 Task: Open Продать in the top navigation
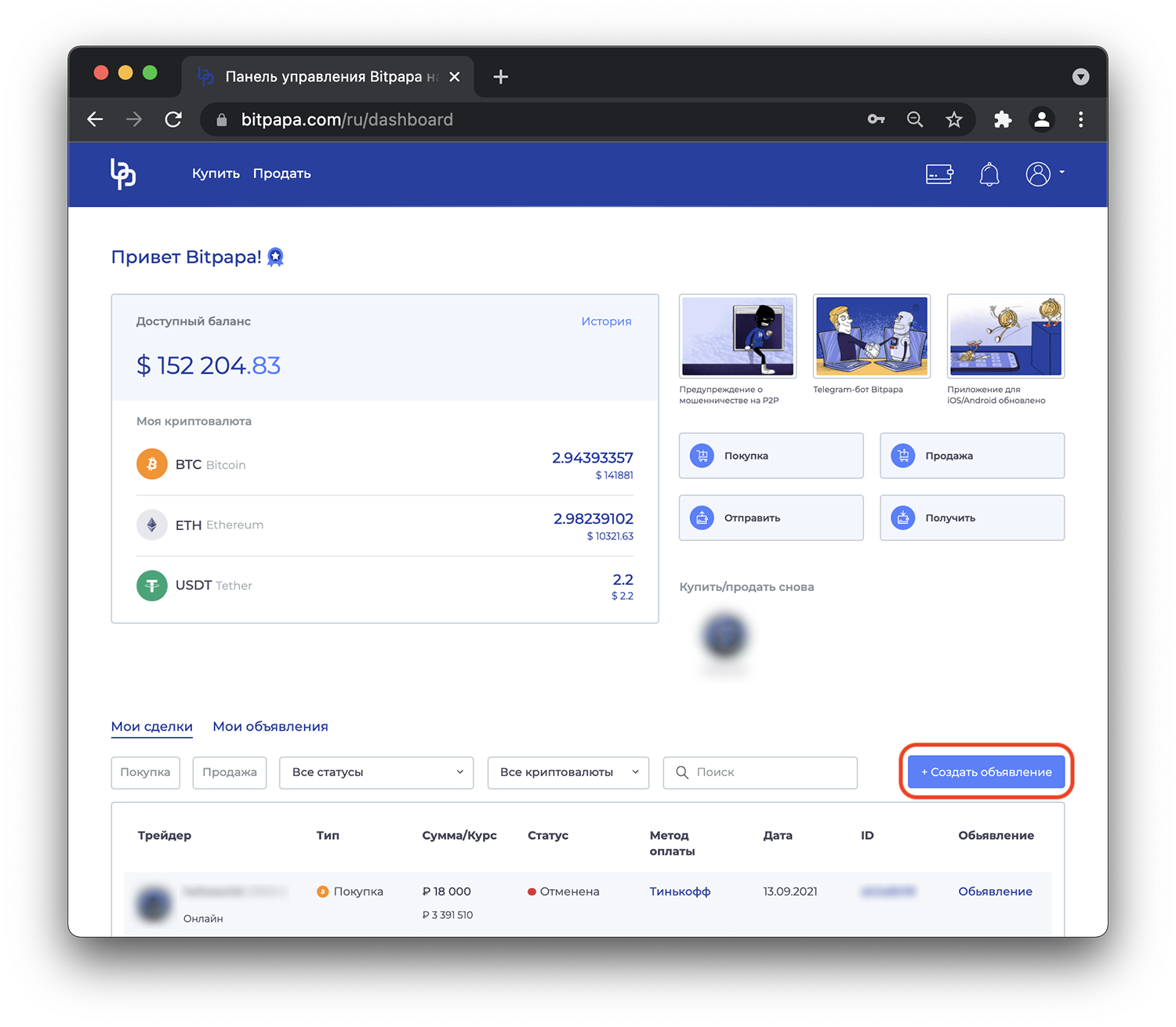tap(282, 173)
